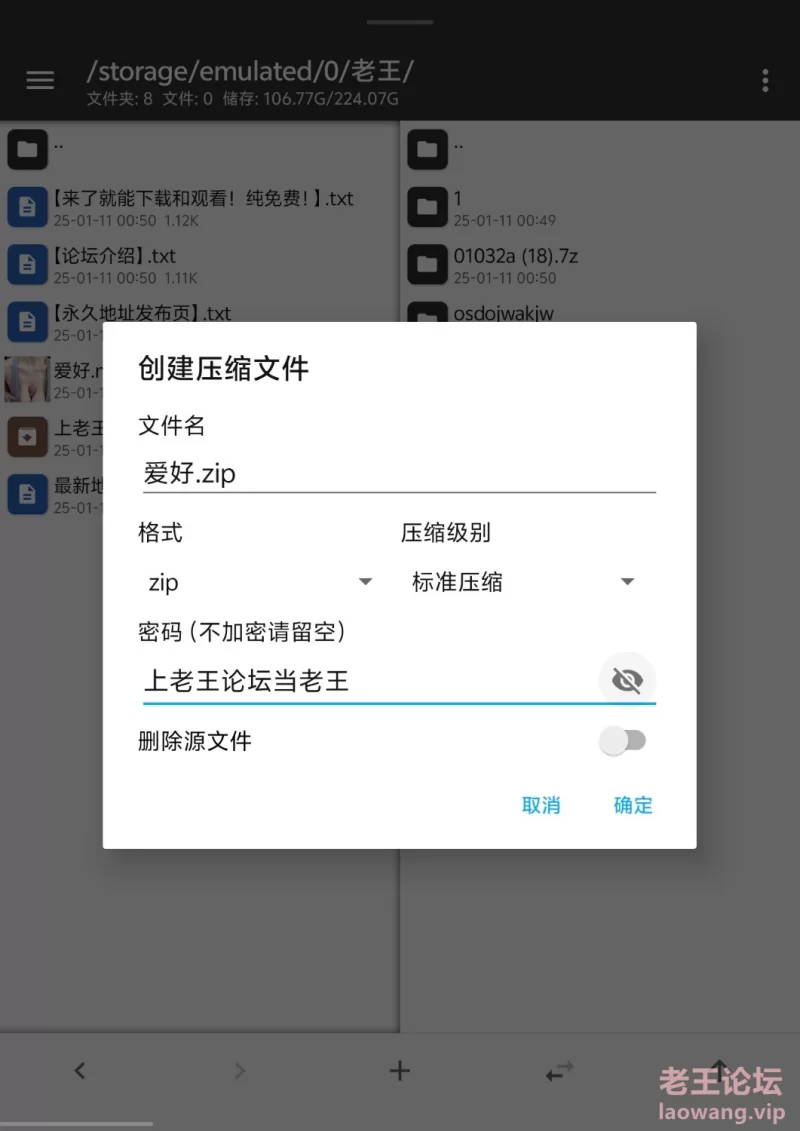
Task: Tap the forward arrow in bottom bar
Action: tap(240, 1070)
